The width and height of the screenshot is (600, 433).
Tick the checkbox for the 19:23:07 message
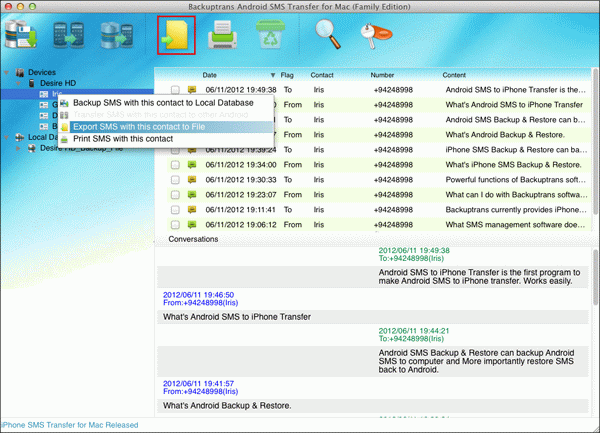(x=175, y=195)
